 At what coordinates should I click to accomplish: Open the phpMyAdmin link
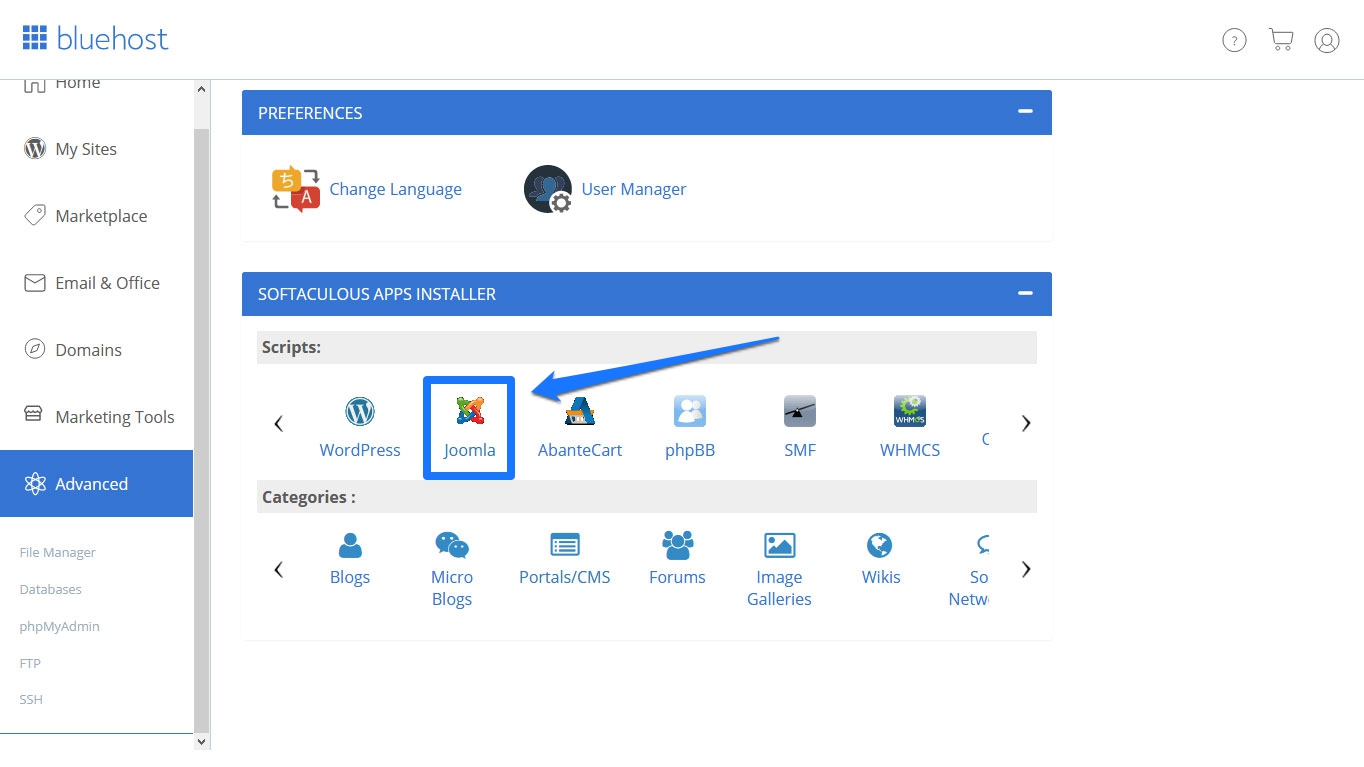[60, 626]
